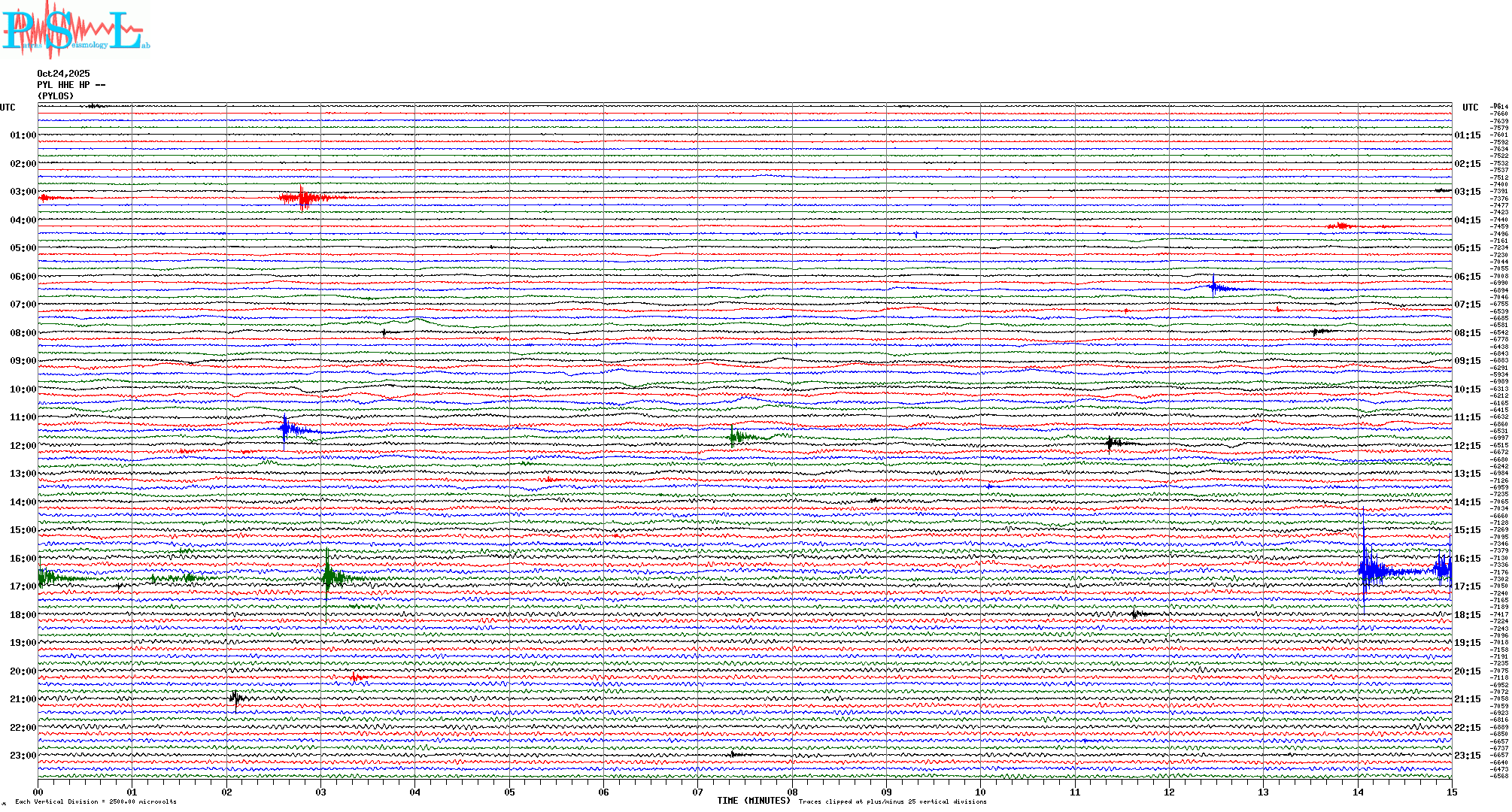Click the (PYLOS) station name label

[x=56, y=96]
